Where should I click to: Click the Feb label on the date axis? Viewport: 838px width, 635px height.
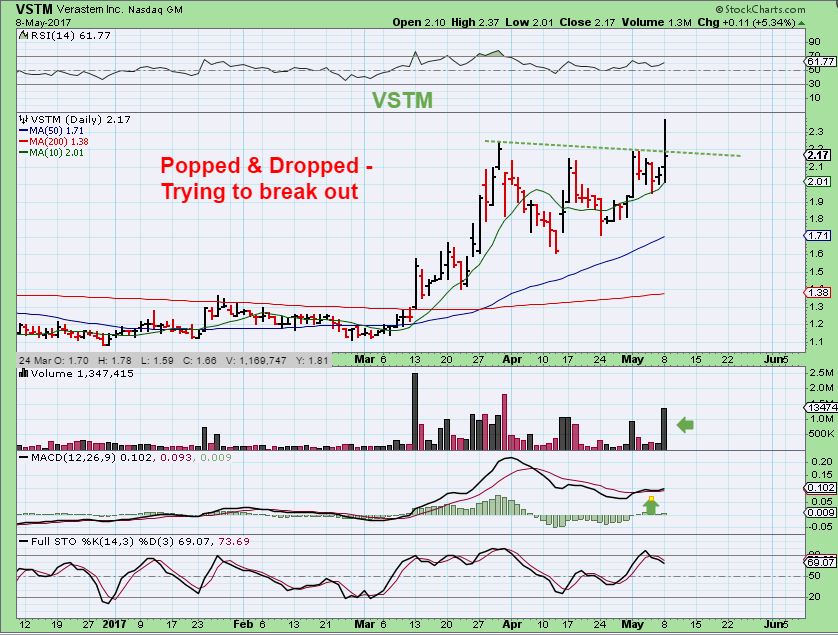(x=243, y=624)
